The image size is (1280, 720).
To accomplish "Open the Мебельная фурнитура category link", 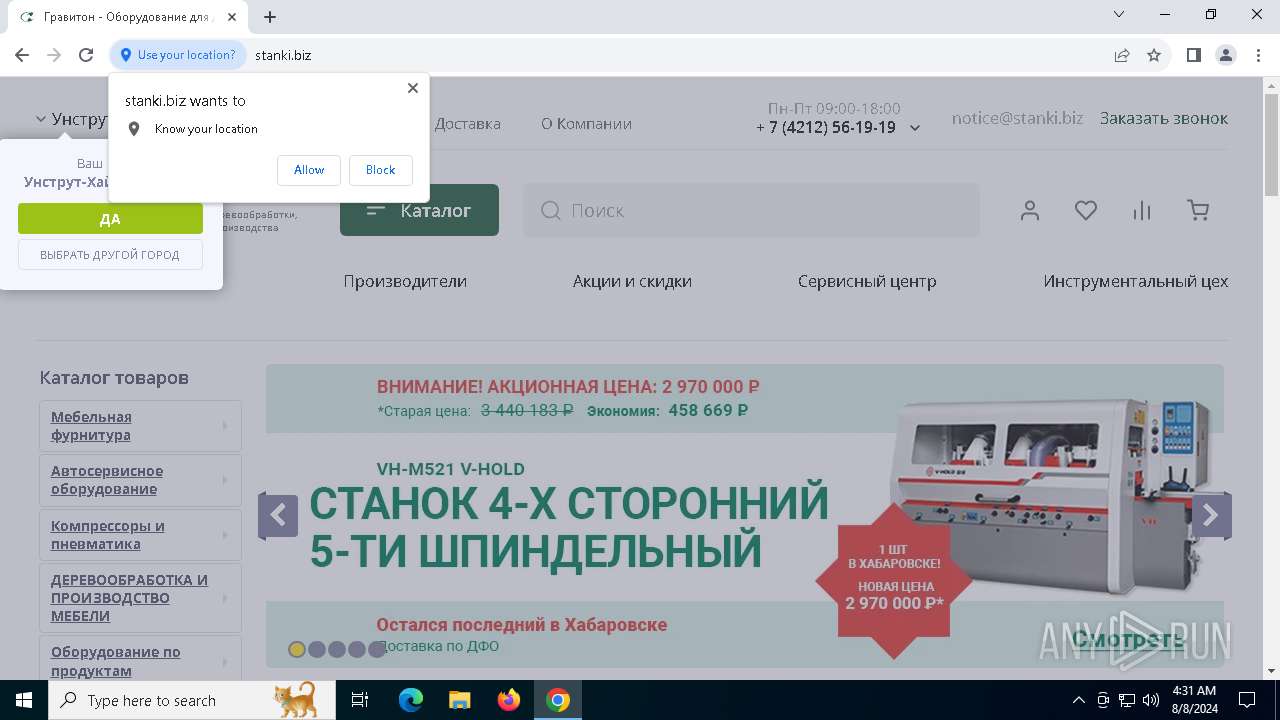I will 91,426.
